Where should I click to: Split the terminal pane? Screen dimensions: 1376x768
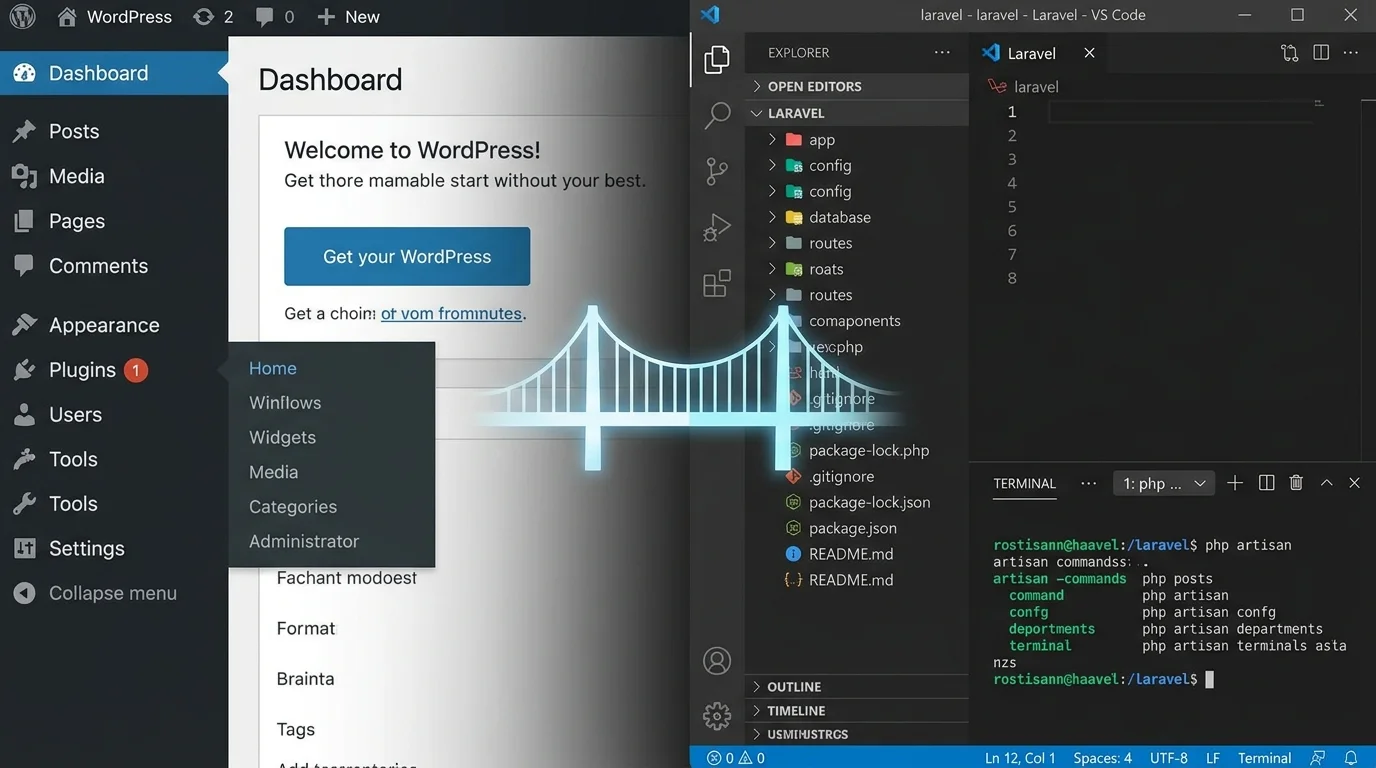click(1267, 483)
